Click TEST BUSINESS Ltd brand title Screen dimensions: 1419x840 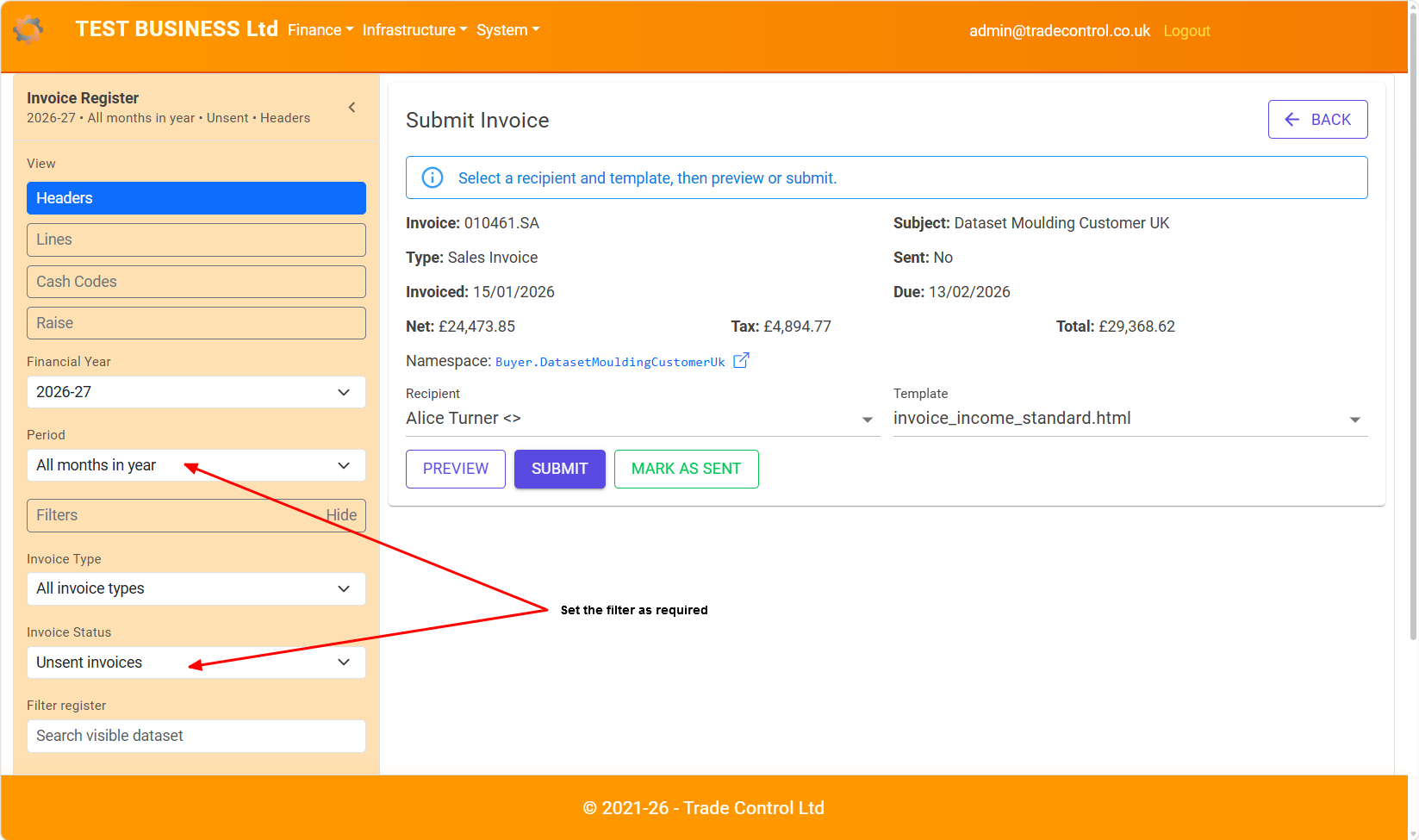(177, 29)
